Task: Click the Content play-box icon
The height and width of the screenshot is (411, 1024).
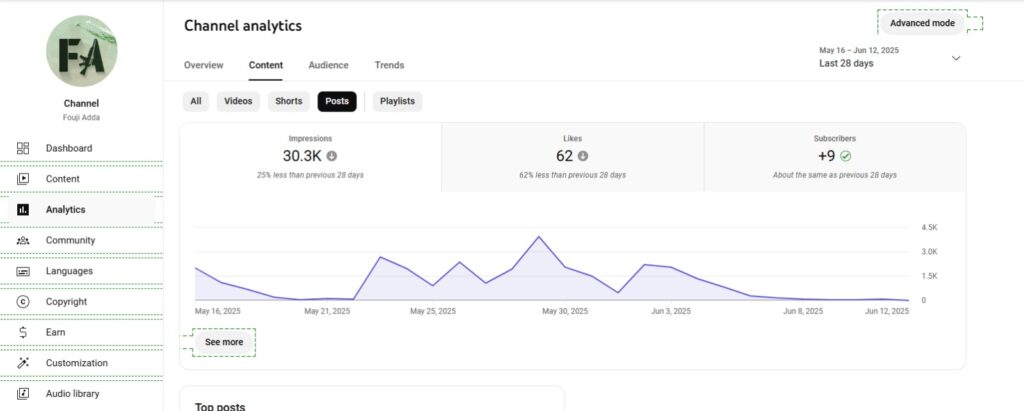Action: pyautogui.click(x=23, y=179)
